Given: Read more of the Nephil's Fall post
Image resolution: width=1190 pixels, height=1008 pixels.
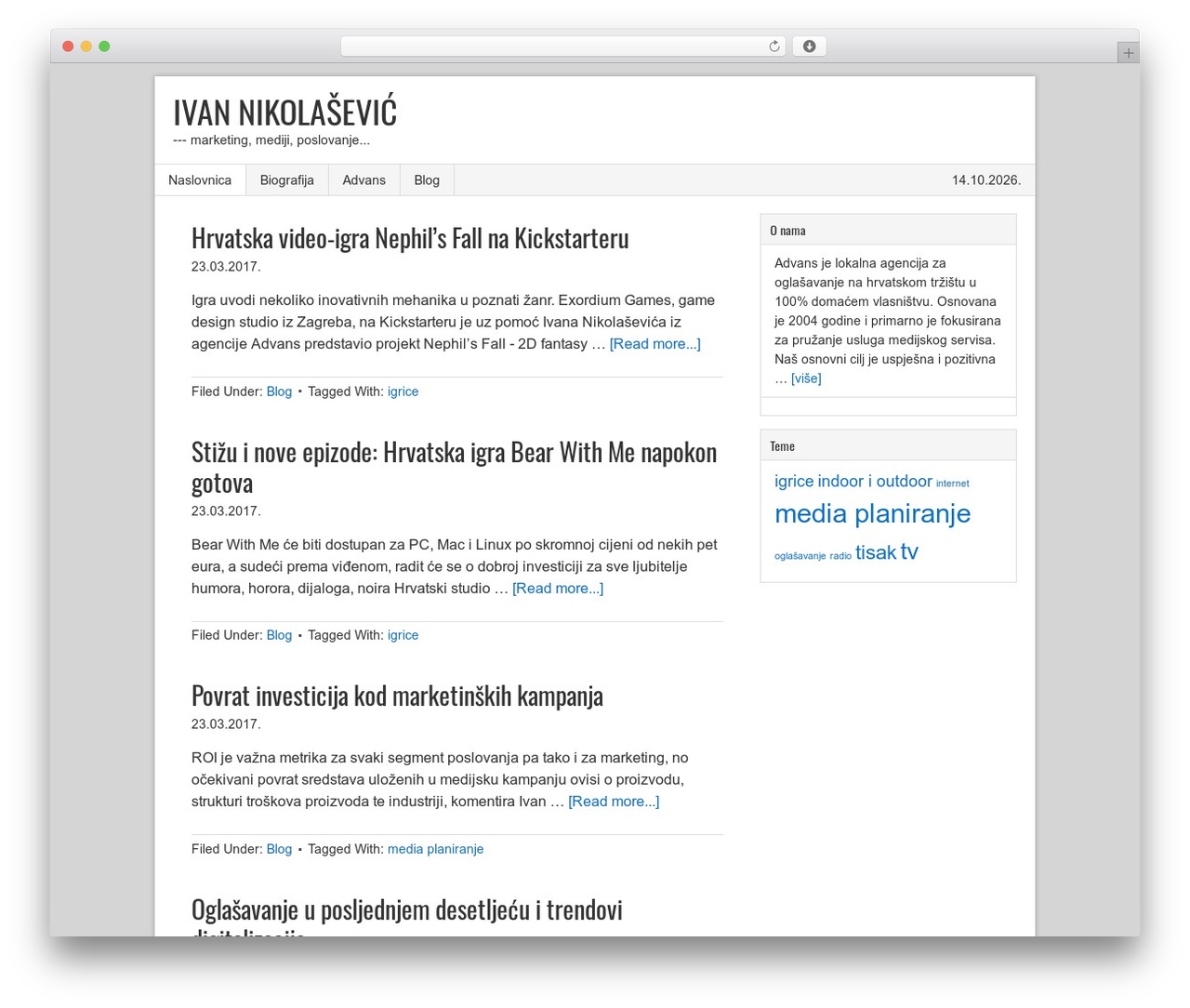Looking at the screenshot, I should pos(654,344).
